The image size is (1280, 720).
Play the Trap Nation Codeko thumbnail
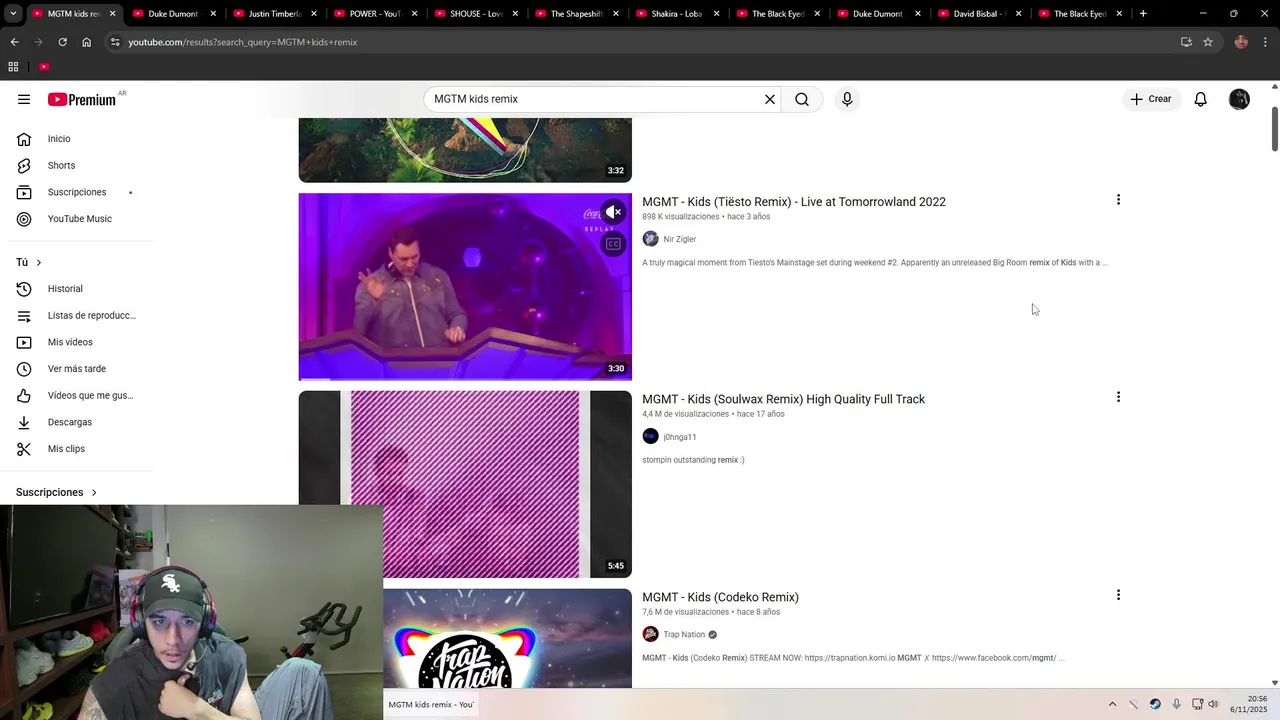pyautogui.click(x=507, y=638)
